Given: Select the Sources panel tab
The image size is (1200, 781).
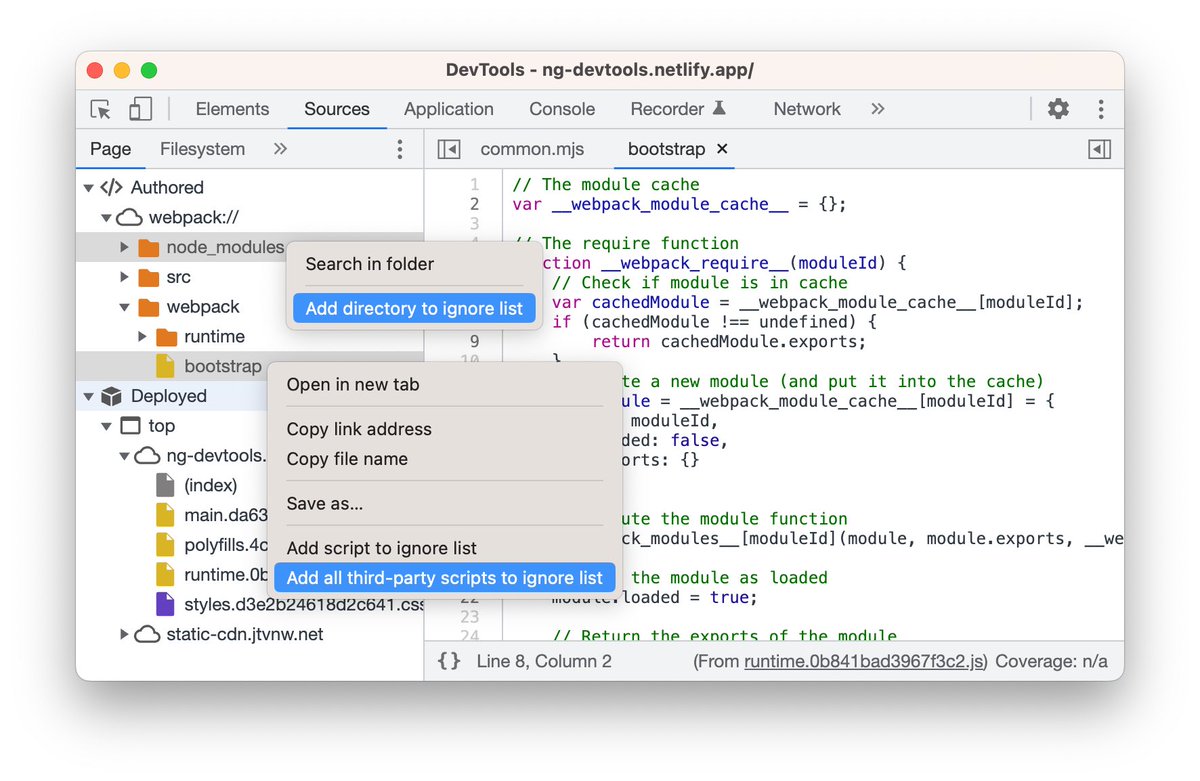Looking at the screenshot, I should point(337,109).
